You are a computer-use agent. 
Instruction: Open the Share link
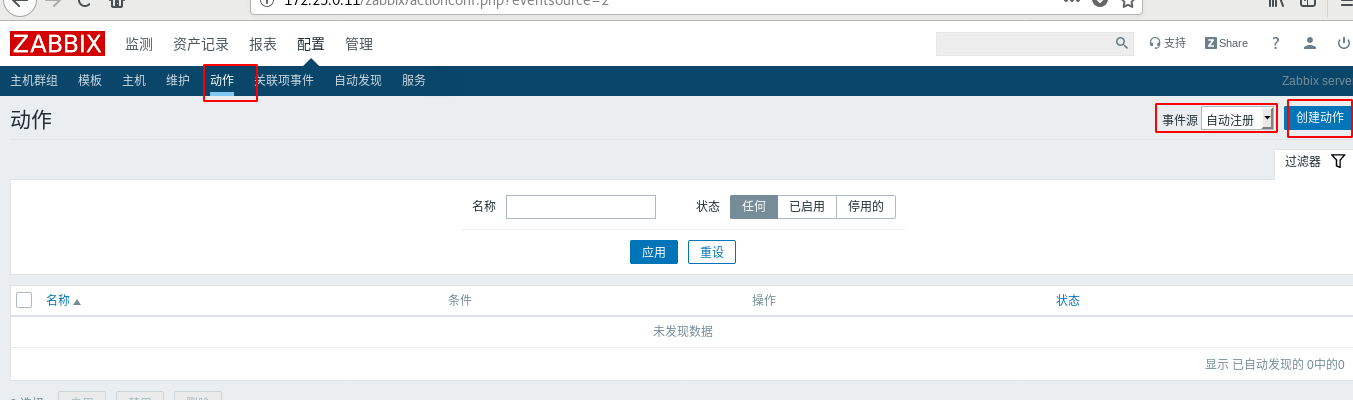1226,43
